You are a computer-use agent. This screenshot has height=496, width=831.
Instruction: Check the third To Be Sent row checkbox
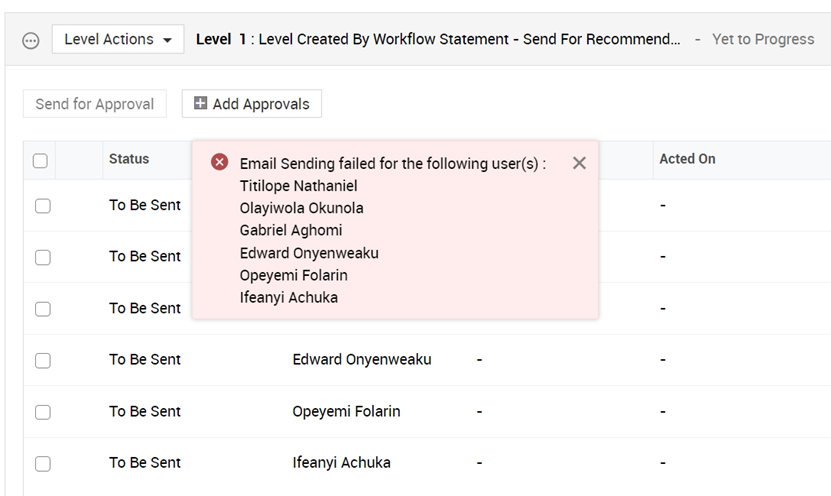click(x=43, y=309)
